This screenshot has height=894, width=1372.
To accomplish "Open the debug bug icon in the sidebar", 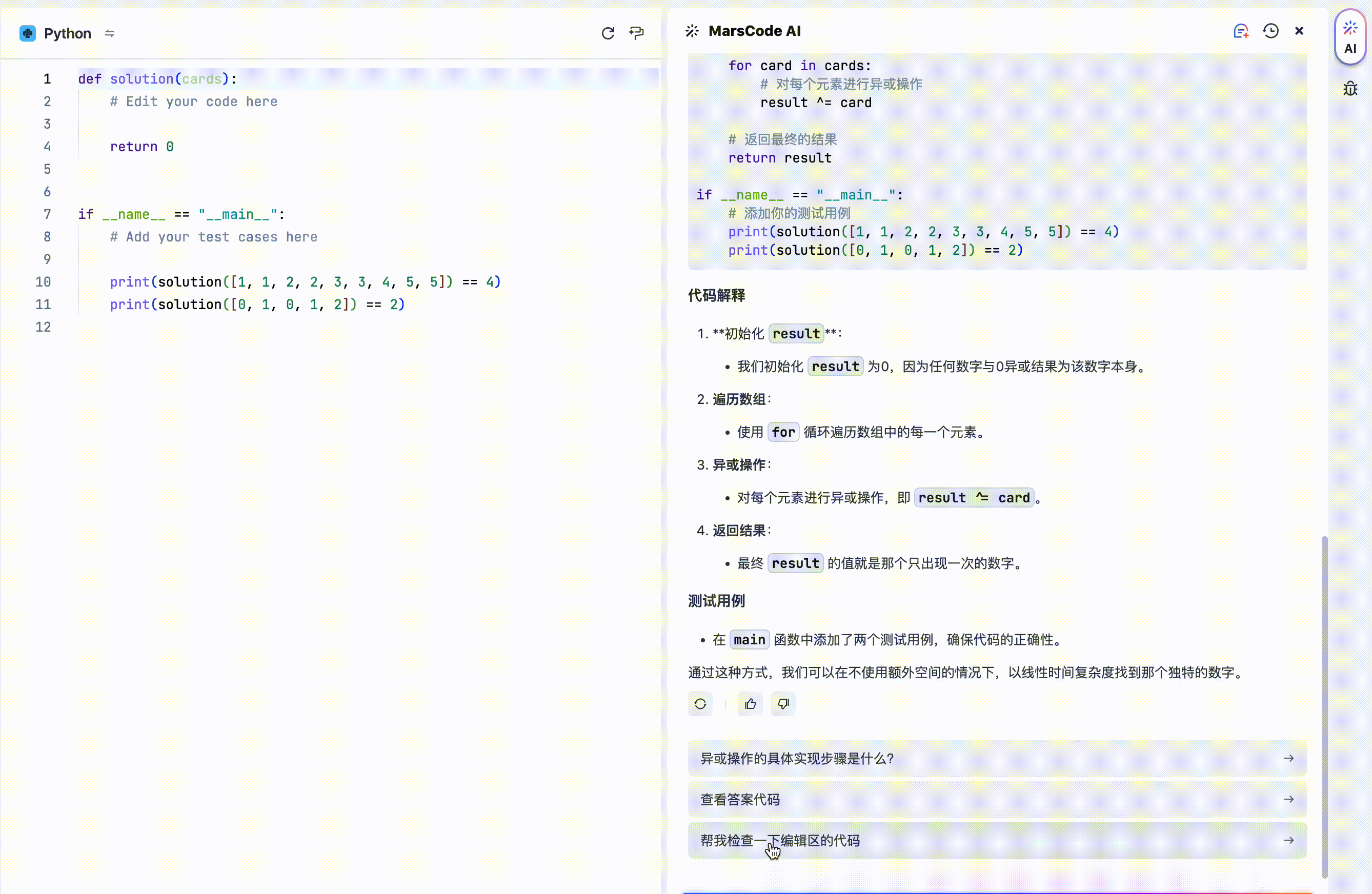I will click(1350, 89).
